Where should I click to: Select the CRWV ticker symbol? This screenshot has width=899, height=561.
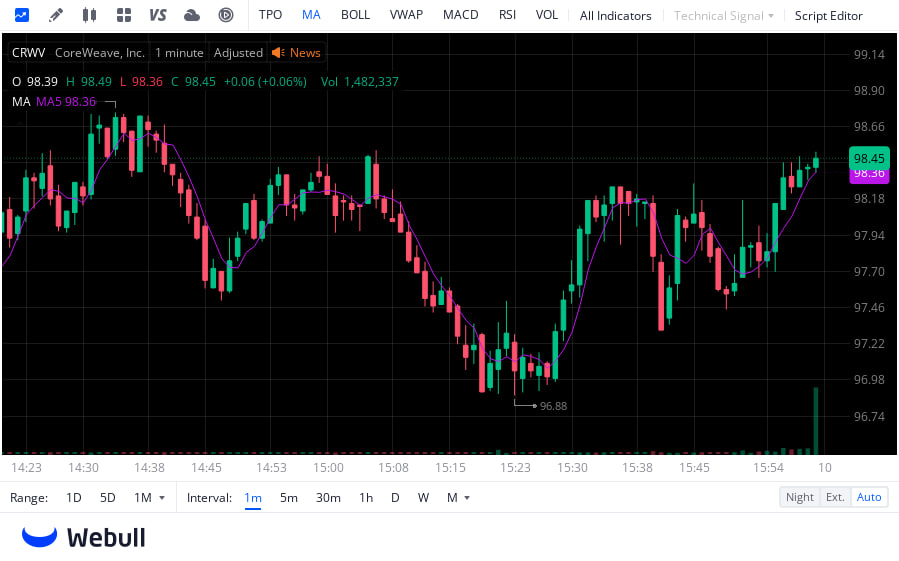pos(29,53)
